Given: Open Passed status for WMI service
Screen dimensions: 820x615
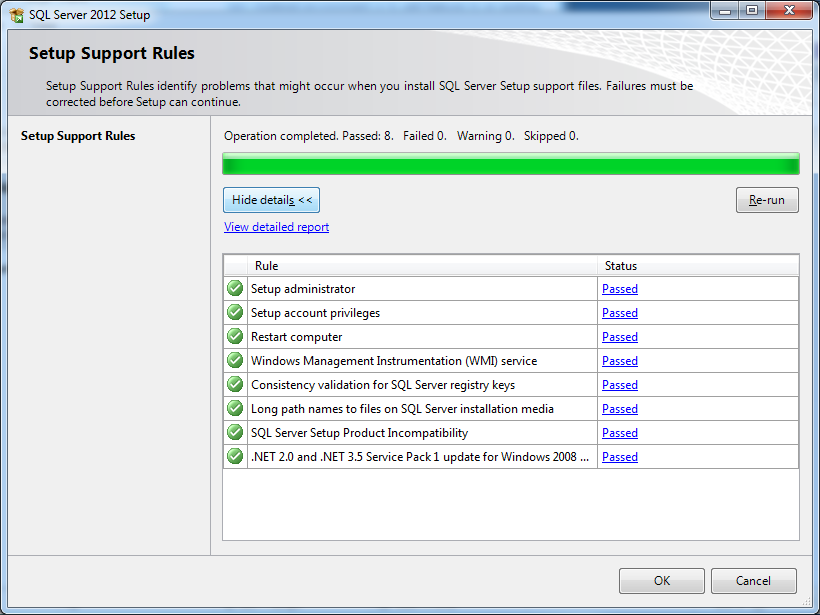Looking at the screenshot, I should pyautogui.click(x=620, y=361).
